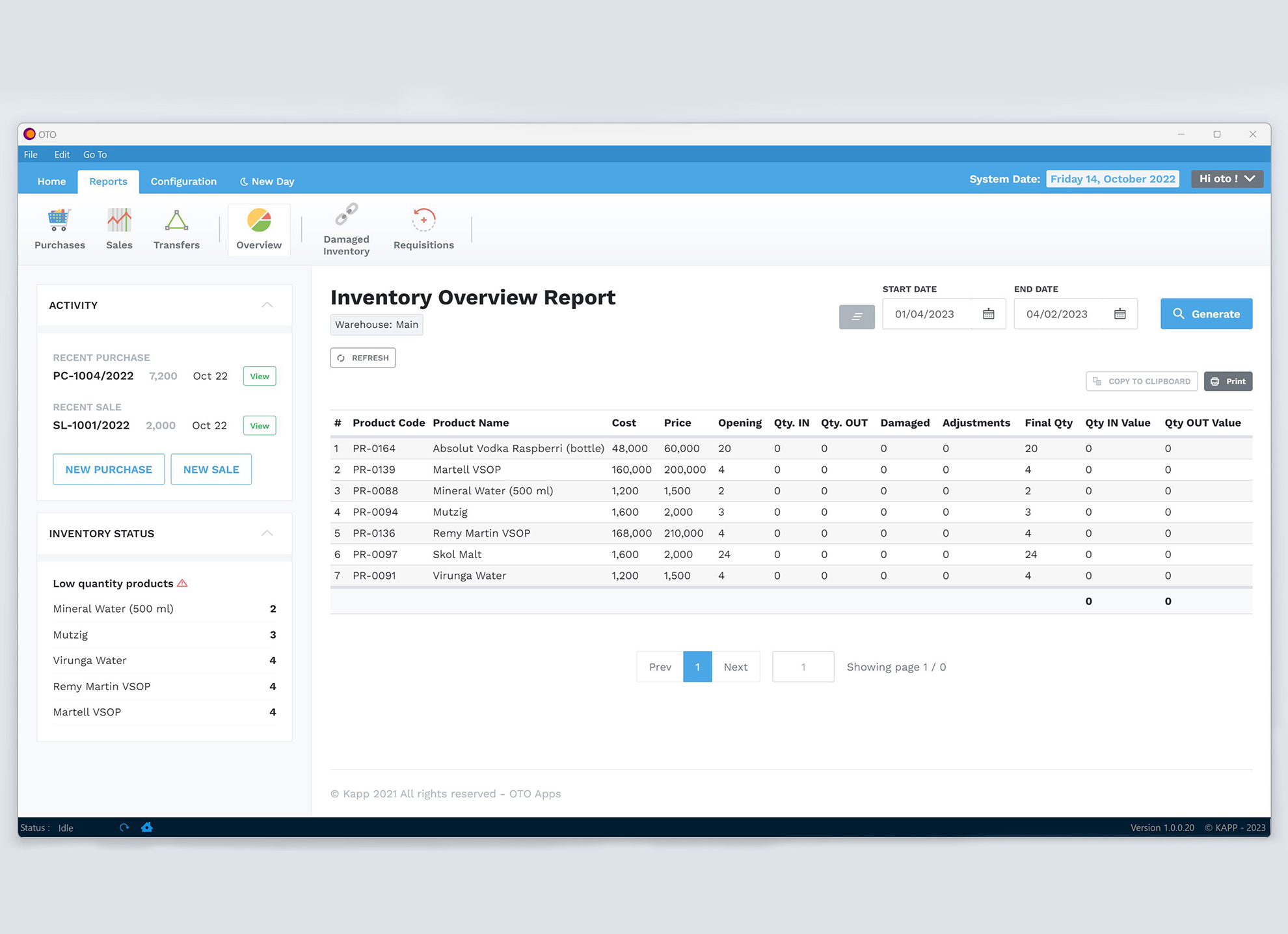Select the Reports tab in navigation
This screenshot has height=934, width=1288.
(109, 180)
